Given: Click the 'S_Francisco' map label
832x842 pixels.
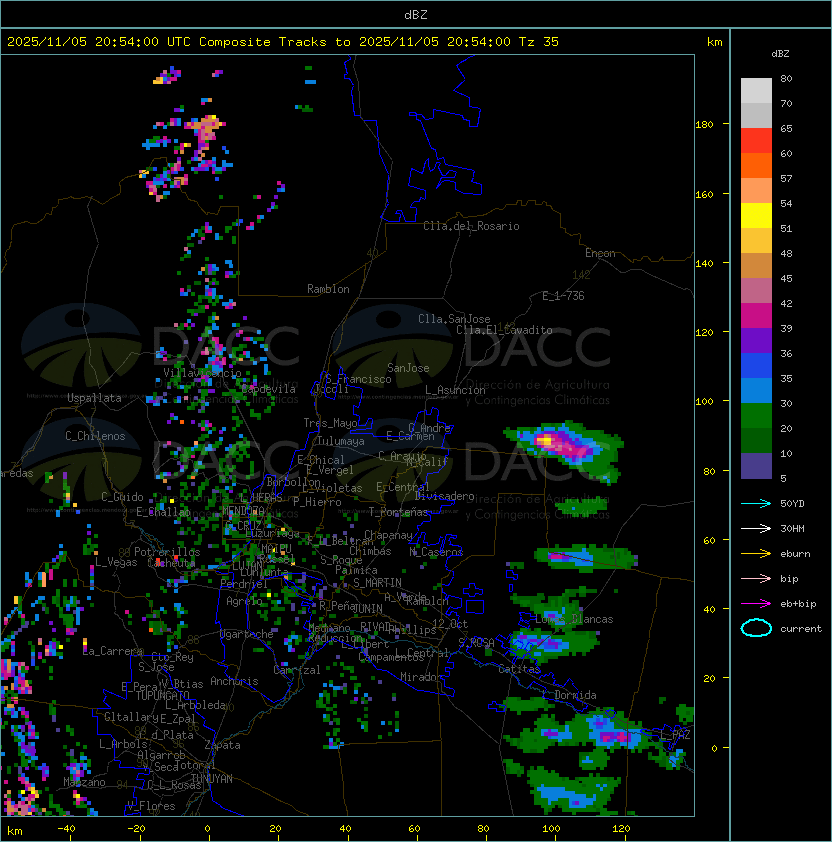Looking at the screenshot, I should (x=358, y=379).
